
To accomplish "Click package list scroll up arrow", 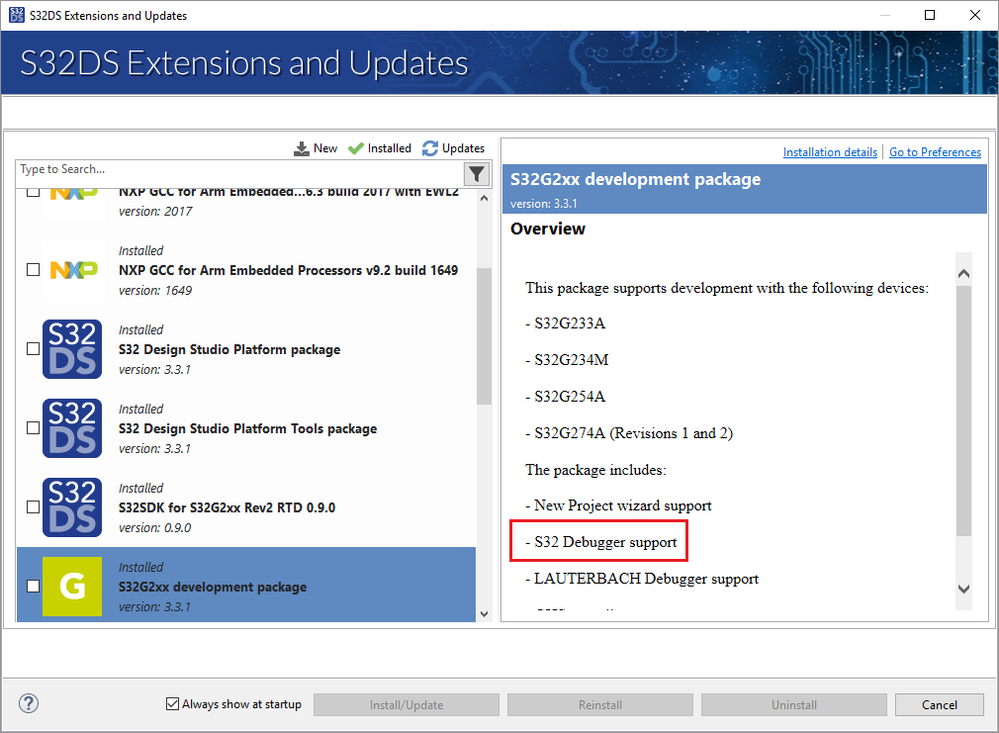I will pyautogui.click(x=484, y=198).
